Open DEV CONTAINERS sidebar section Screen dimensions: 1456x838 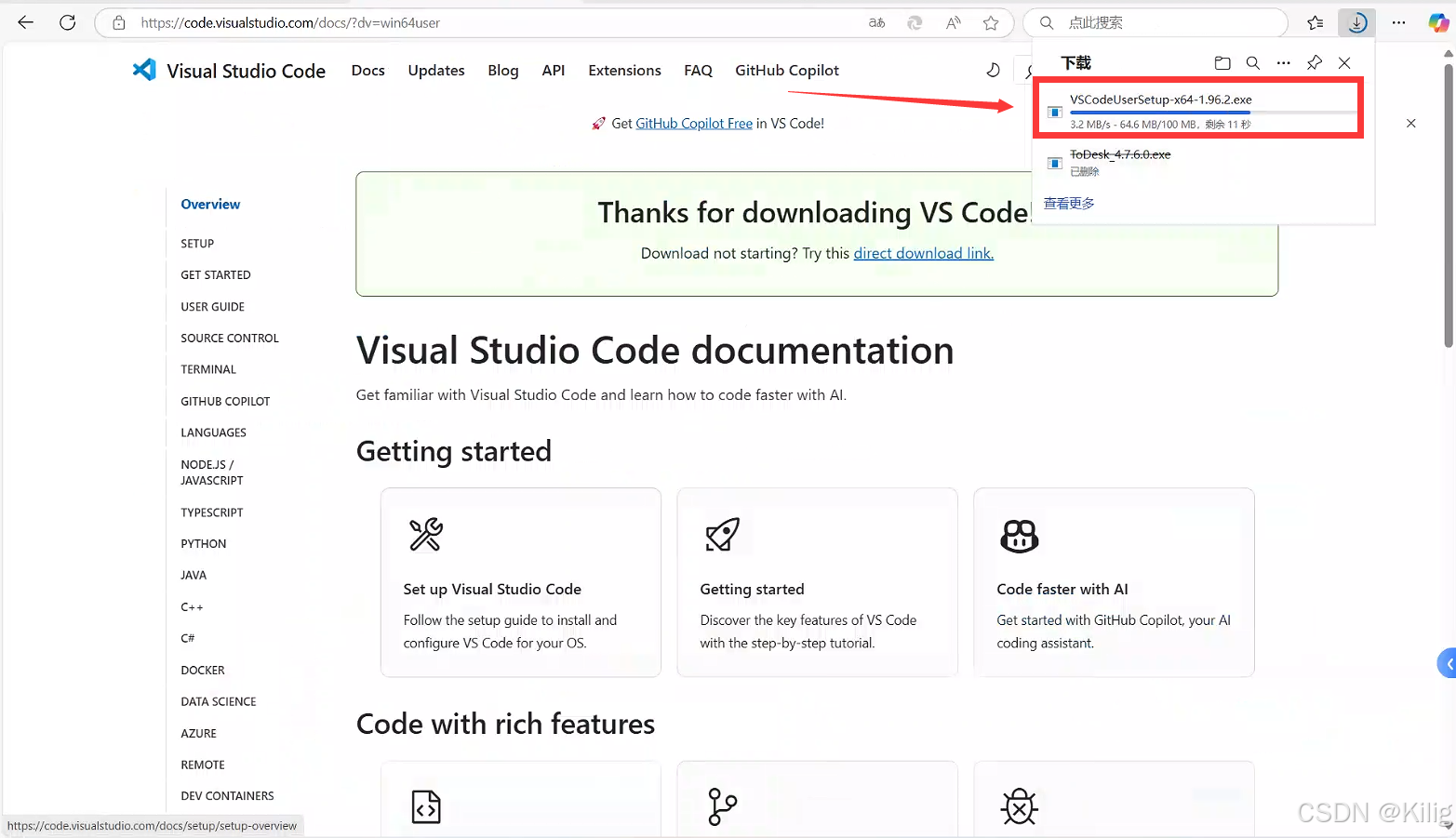228,796
